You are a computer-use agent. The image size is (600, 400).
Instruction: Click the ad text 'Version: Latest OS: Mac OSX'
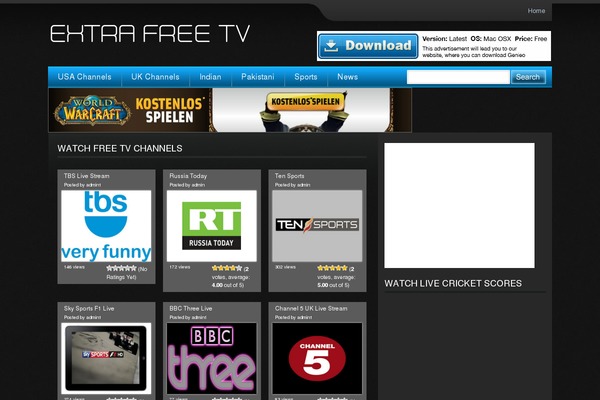tap(467, 39)
